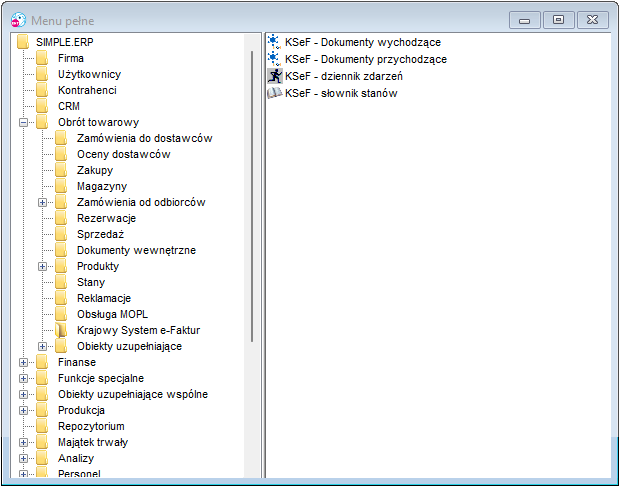Click the Obrót towarowy folder icon
Screen dimensions: 620x487
pos(42,122)
